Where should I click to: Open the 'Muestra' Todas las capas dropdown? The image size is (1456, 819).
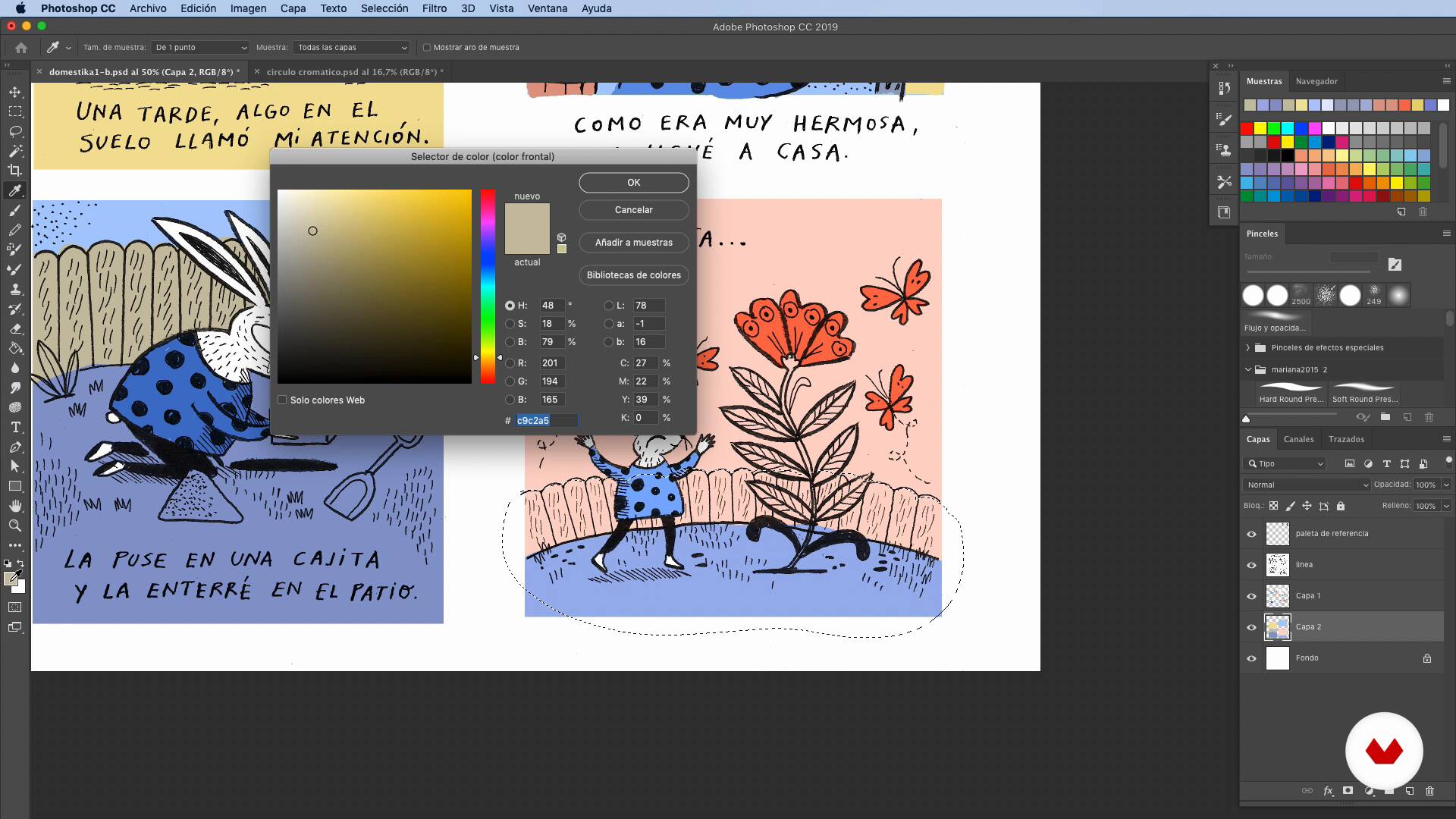click(x=352, y=47)
